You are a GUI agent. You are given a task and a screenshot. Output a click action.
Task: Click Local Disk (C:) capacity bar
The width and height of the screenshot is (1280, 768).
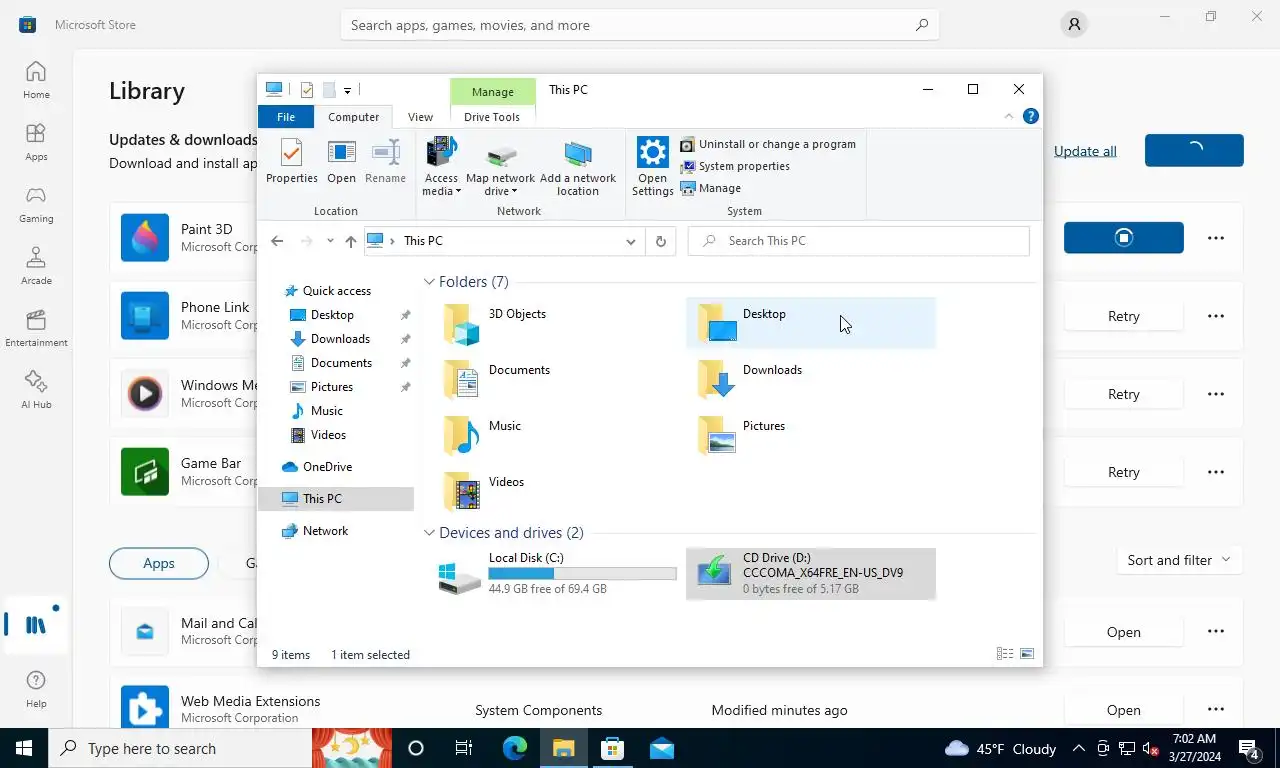click(x=582, y=574)
